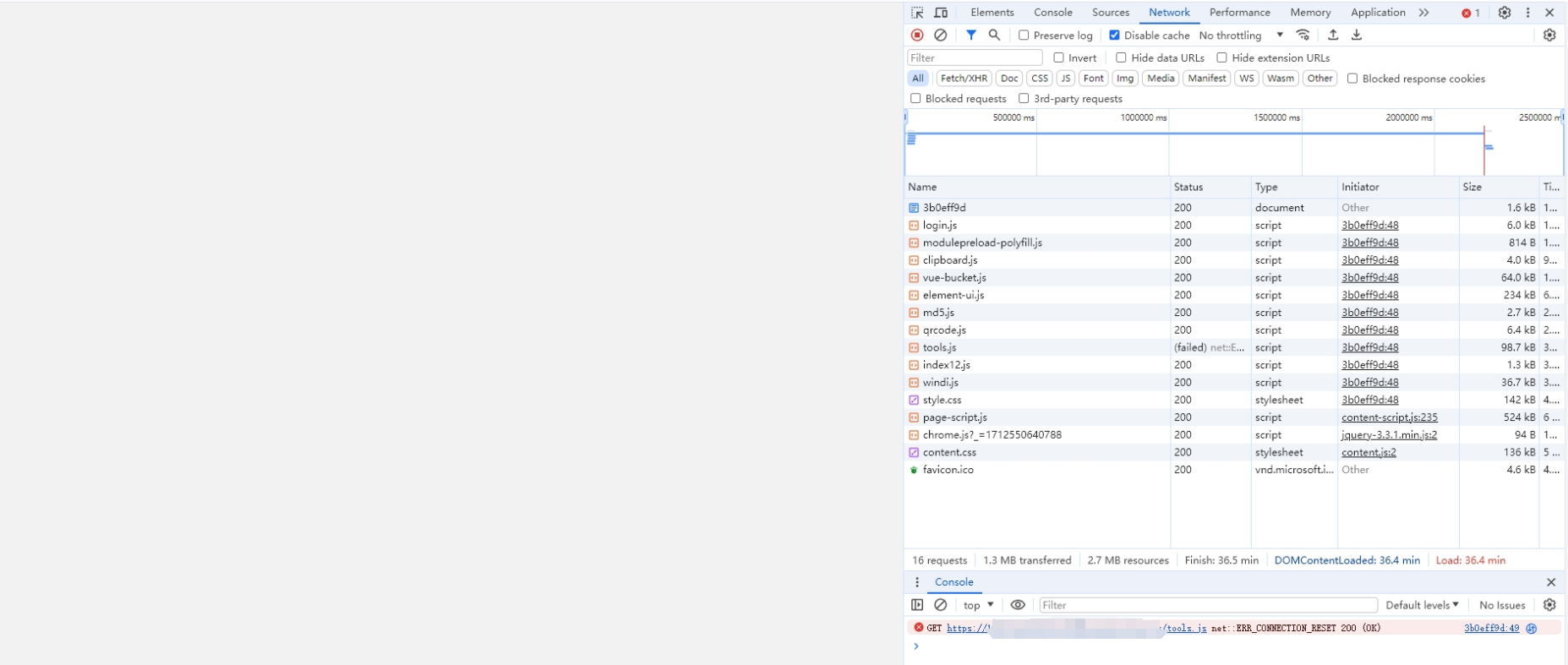Viewport: 1568px width, 665px height.
Task: Check the Hide data URLs option
Action: tap(1121, 57)
